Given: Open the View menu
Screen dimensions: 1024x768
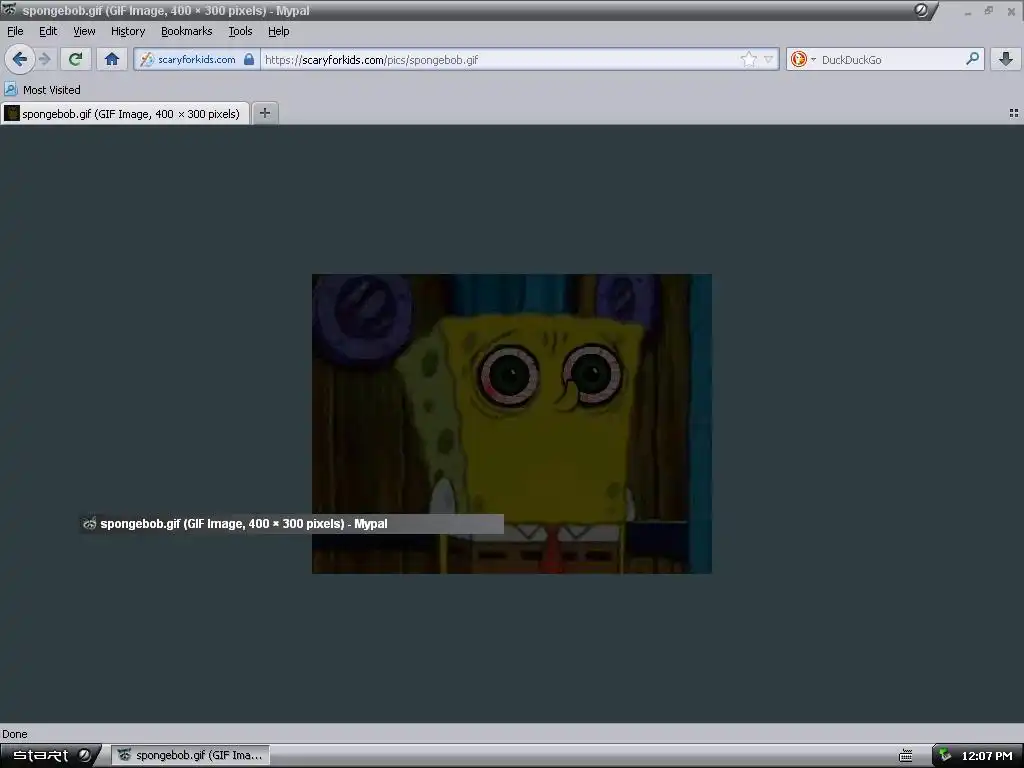Looking at the screenshot, I should 84,31.
